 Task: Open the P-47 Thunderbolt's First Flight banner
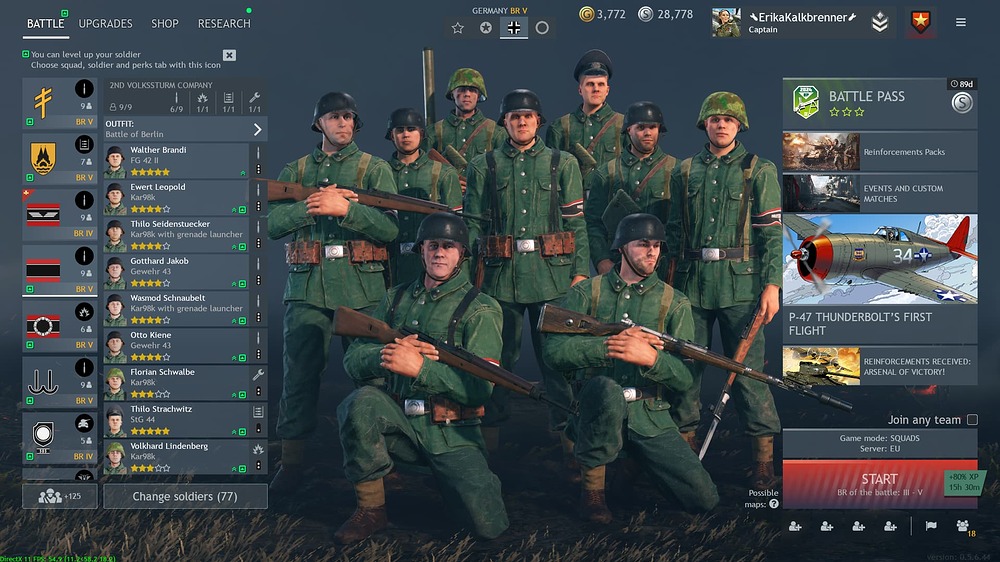[879, 278]
